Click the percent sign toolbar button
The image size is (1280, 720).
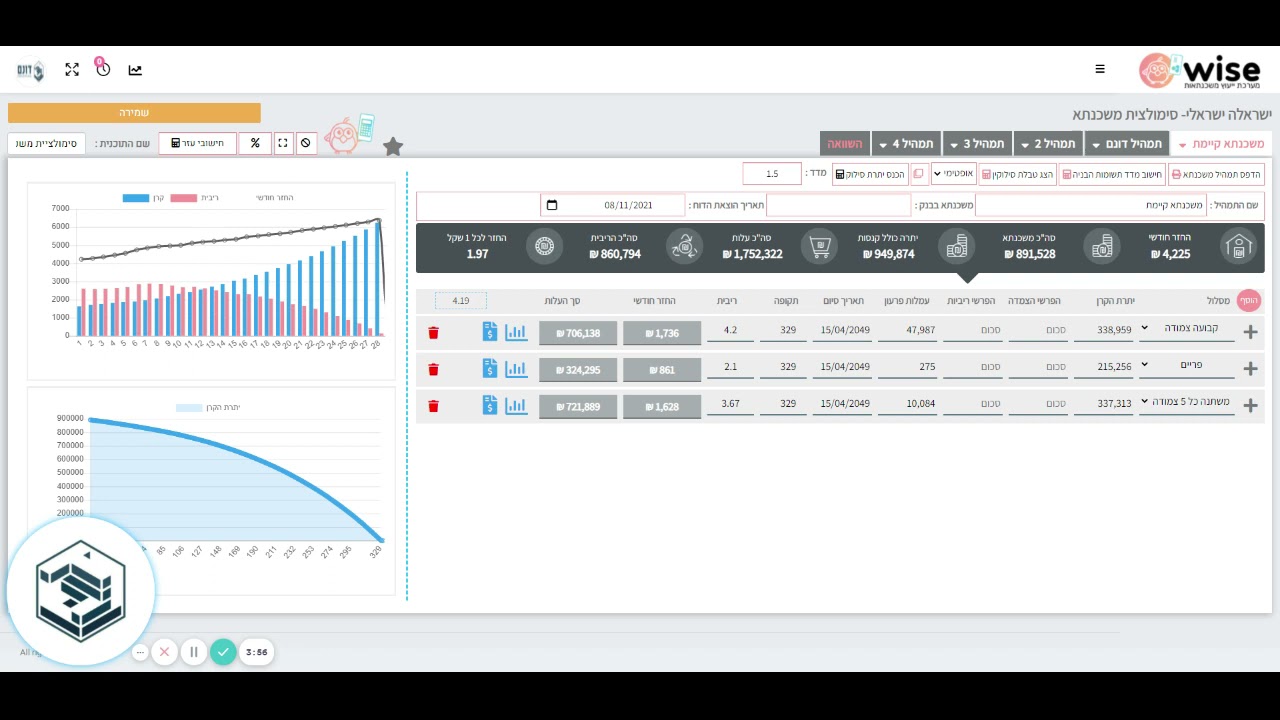click(255, 143)
